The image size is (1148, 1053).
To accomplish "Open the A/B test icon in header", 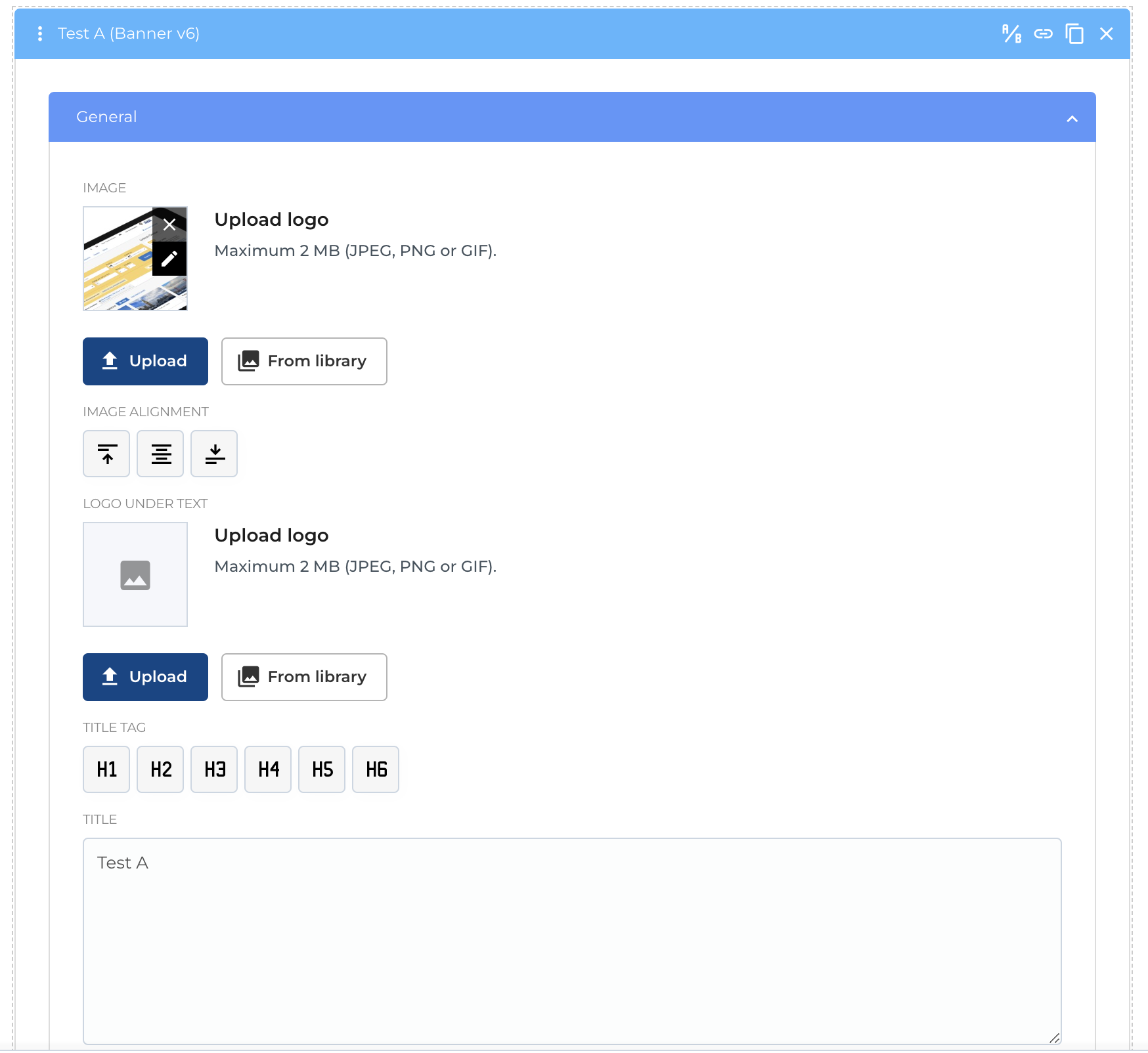I will coord(1011,33).
